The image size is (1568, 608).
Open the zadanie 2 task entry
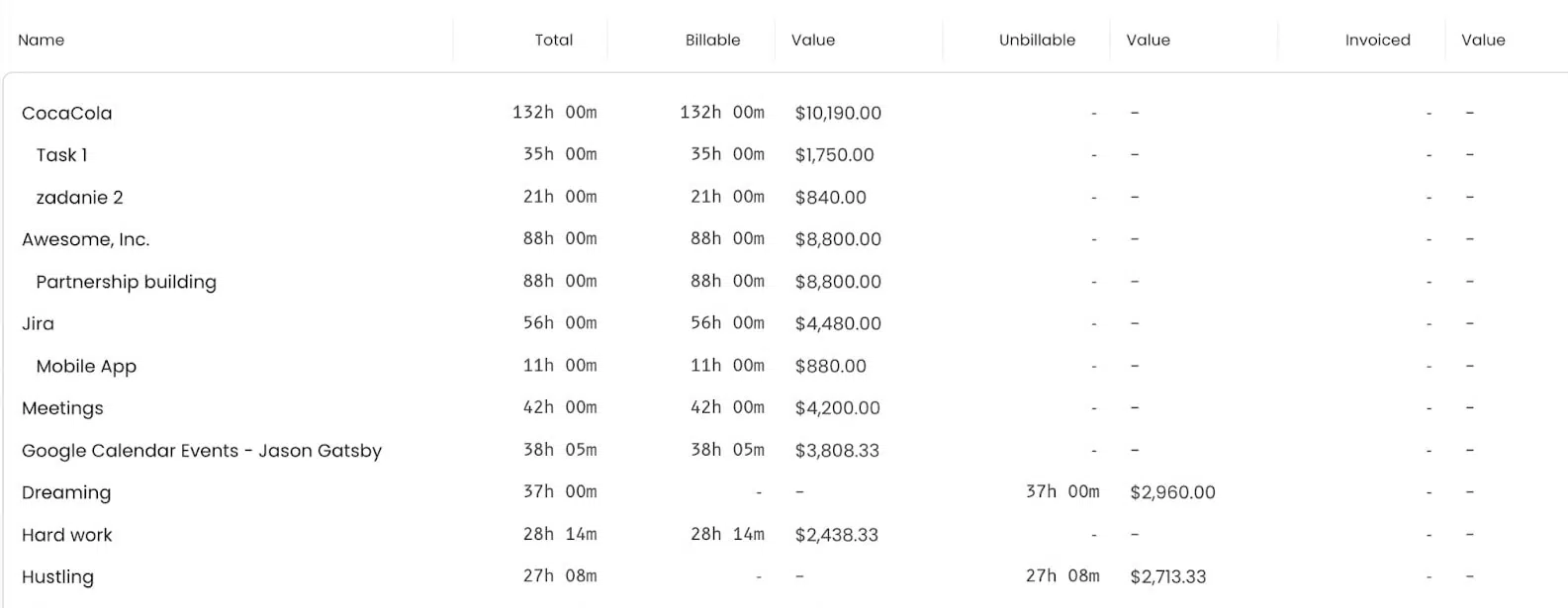[80, 197]
